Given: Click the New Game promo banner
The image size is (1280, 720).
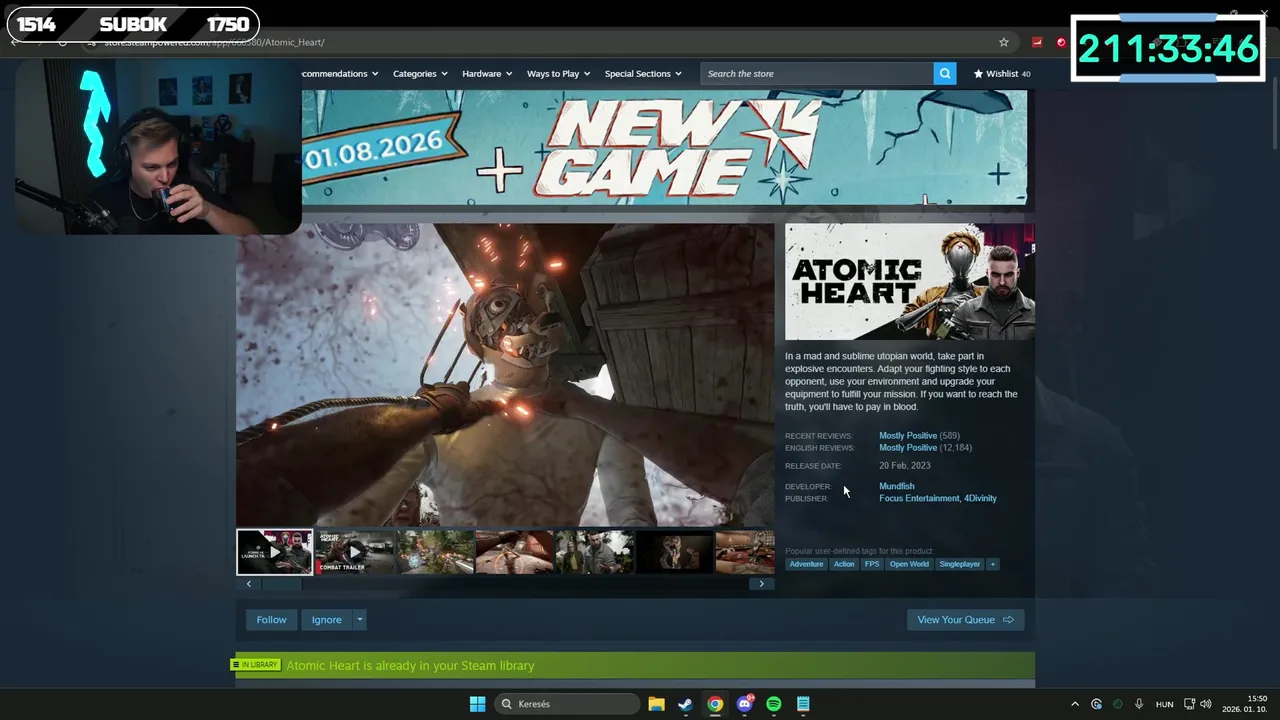Looking at the screenshot, I should tap(664, 147).
